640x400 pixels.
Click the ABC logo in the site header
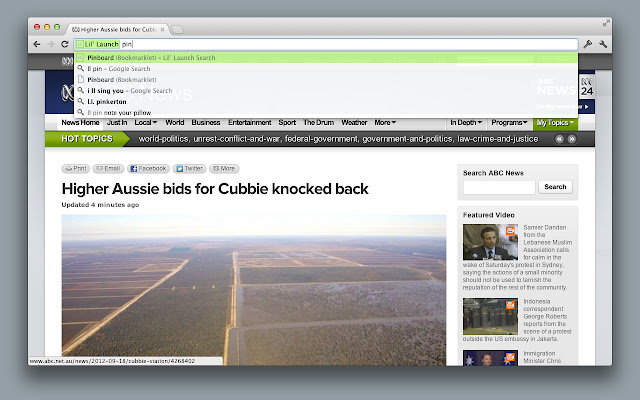point(67,93)
